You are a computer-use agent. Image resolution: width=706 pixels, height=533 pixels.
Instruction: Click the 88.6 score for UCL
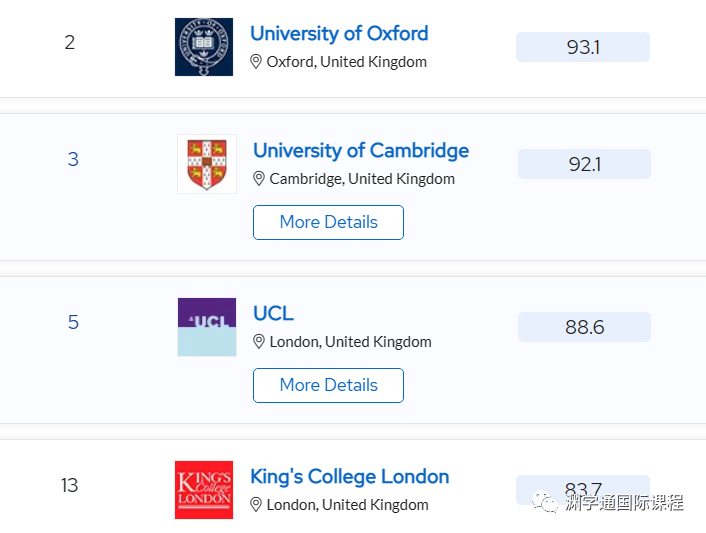(x=584, y=327)
